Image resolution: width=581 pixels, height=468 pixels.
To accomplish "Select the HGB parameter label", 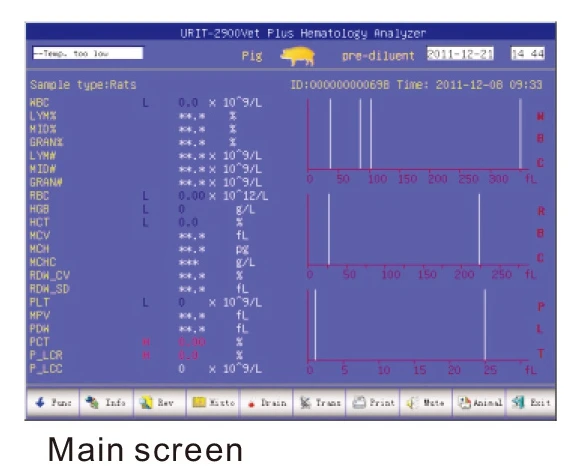I will click(x=39, y=209).
